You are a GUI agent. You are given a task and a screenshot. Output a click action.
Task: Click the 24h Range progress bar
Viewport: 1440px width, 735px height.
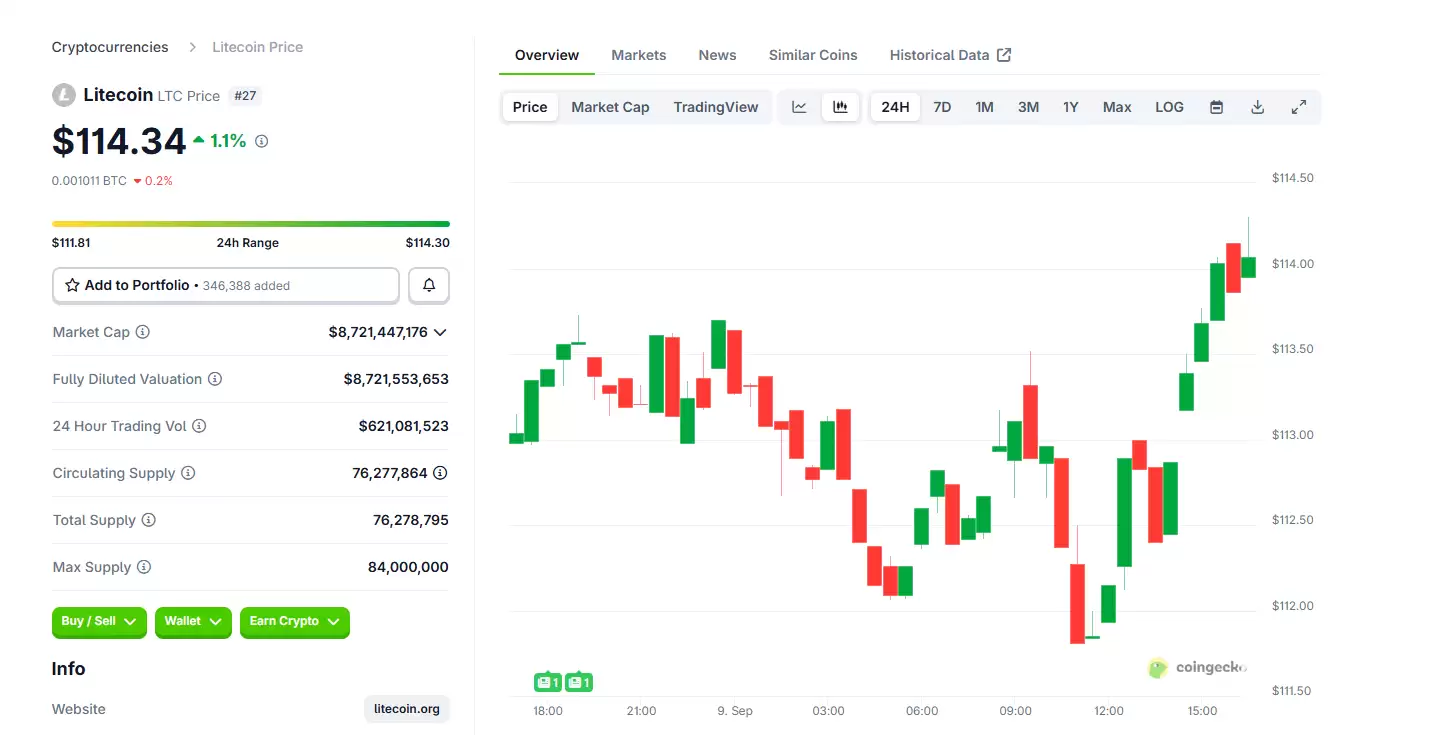[x=250, y=223]
